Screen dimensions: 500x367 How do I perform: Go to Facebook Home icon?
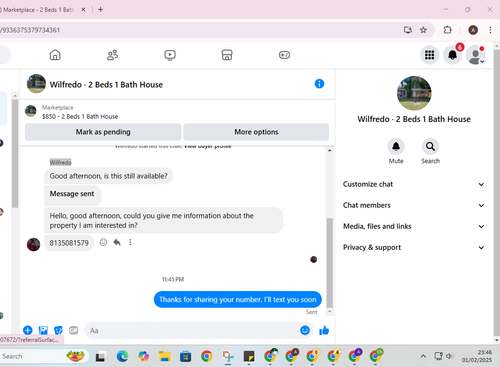pos(55,55)
